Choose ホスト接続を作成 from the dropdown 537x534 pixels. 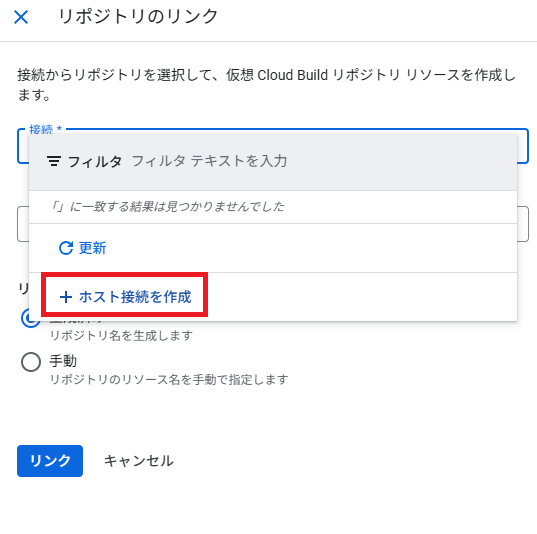125,297
